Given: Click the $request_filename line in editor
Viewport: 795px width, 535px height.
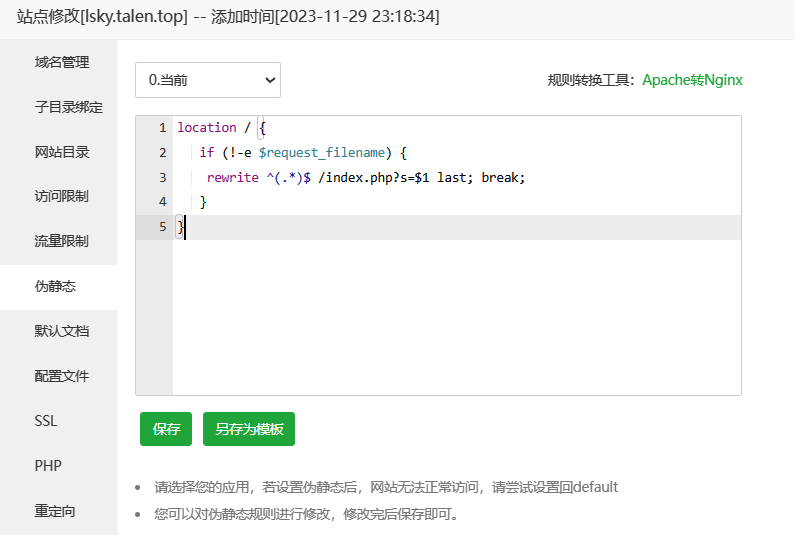Looking at the screenshot, I should coord(320,152).
